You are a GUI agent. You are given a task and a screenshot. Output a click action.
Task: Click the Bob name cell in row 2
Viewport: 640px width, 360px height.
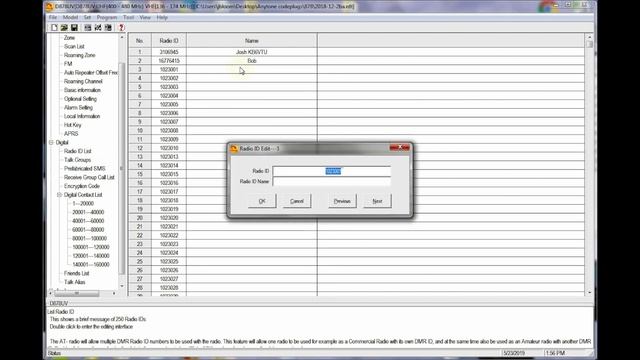pos(252,61)
